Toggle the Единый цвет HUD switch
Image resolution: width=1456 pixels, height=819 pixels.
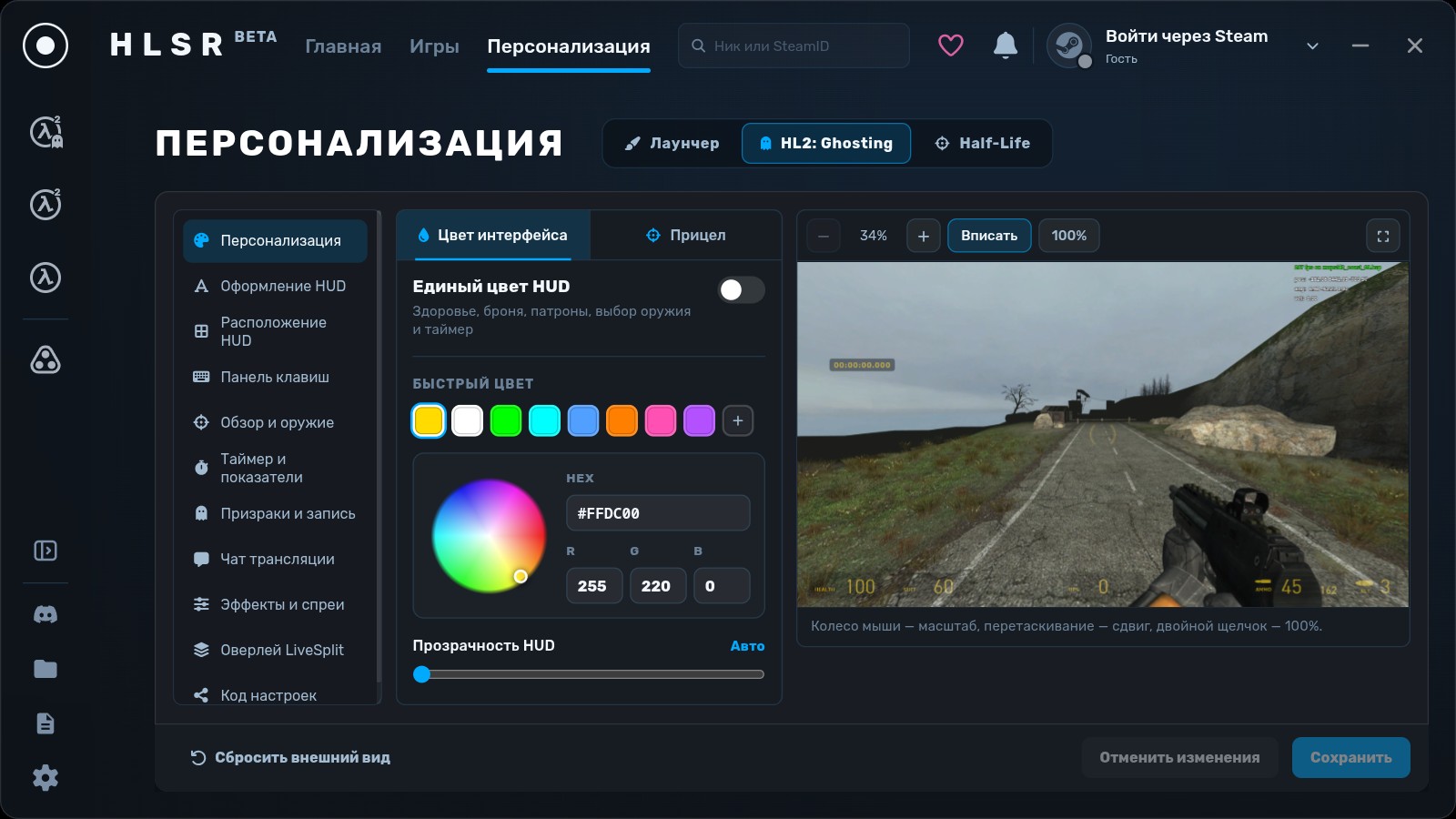(741, 290)
